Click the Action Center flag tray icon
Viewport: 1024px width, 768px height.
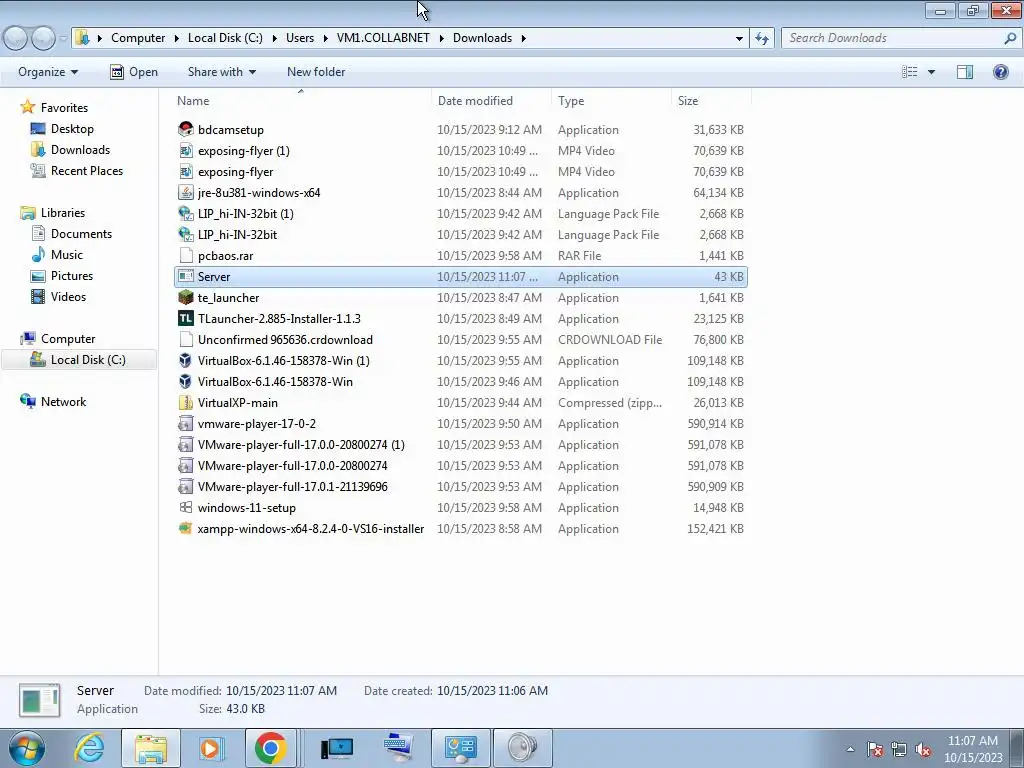coord(875,750)
